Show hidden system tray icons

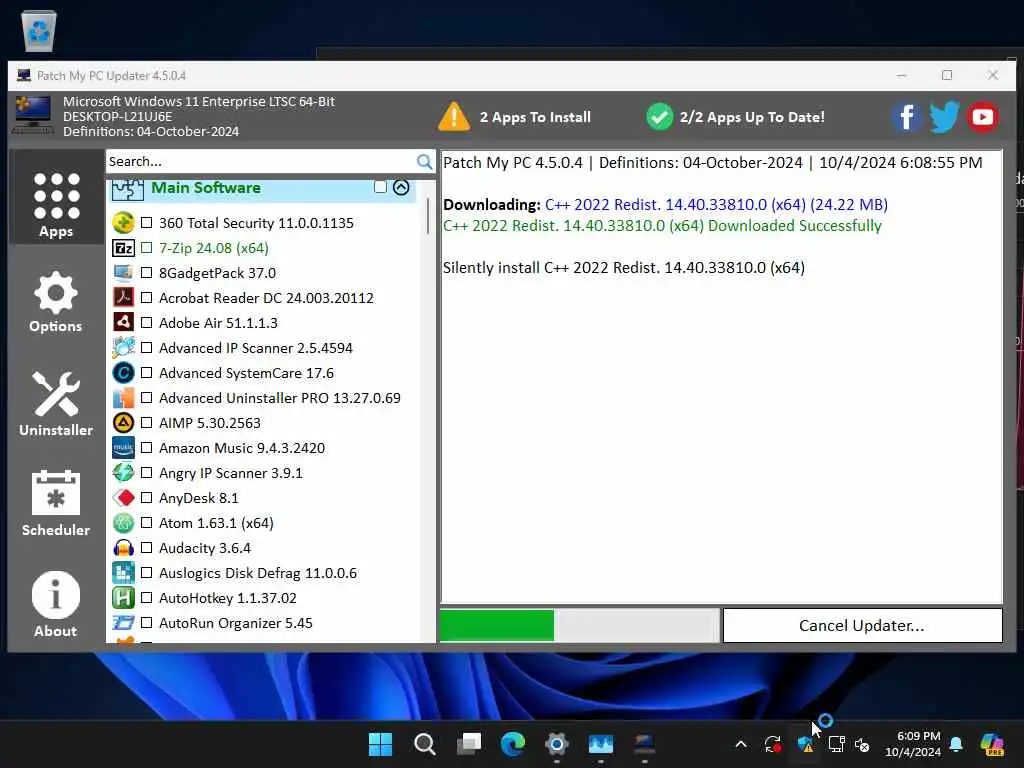coord(741,744)
